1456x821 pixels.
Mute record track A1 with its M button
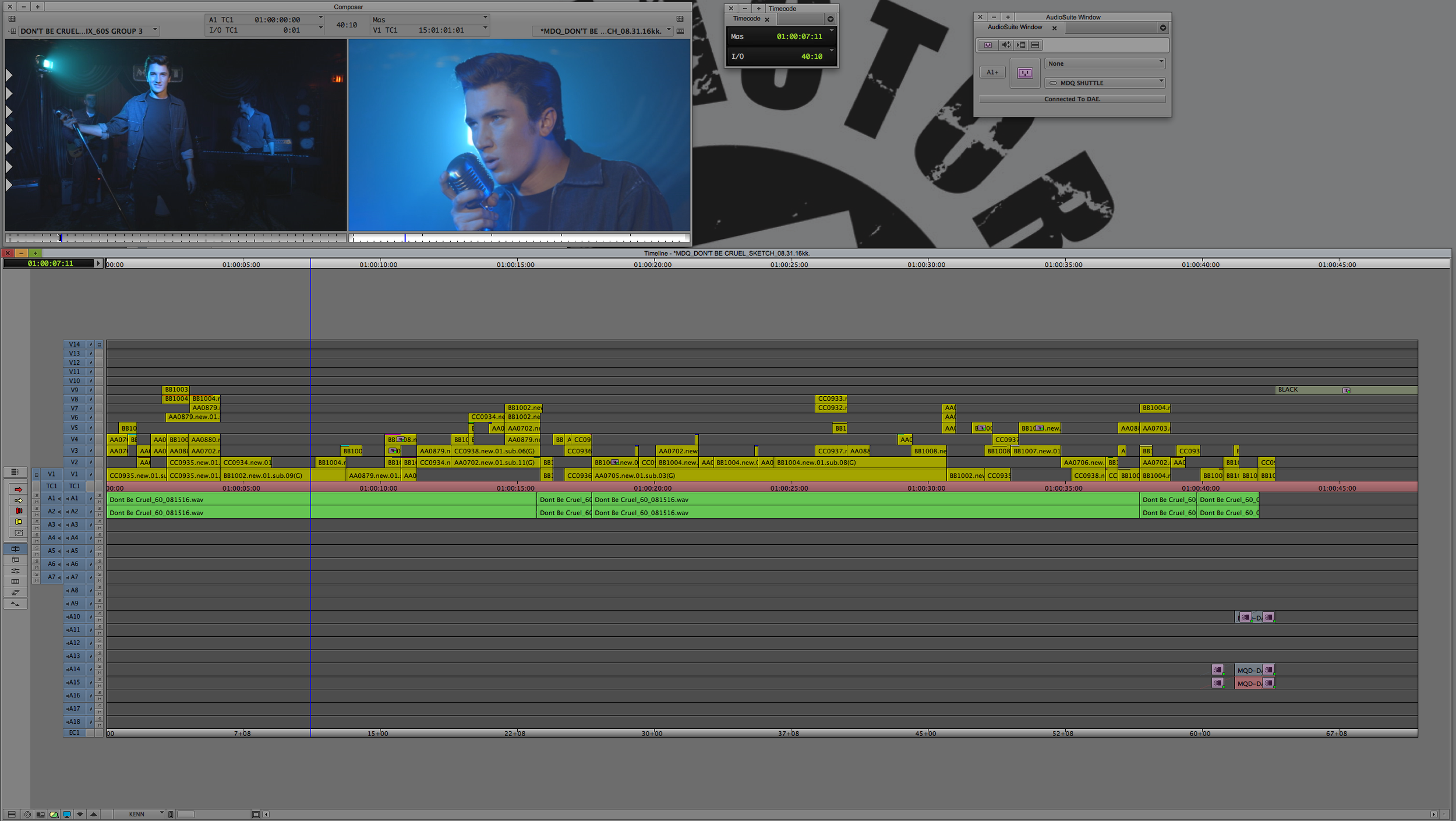[99, 502]
